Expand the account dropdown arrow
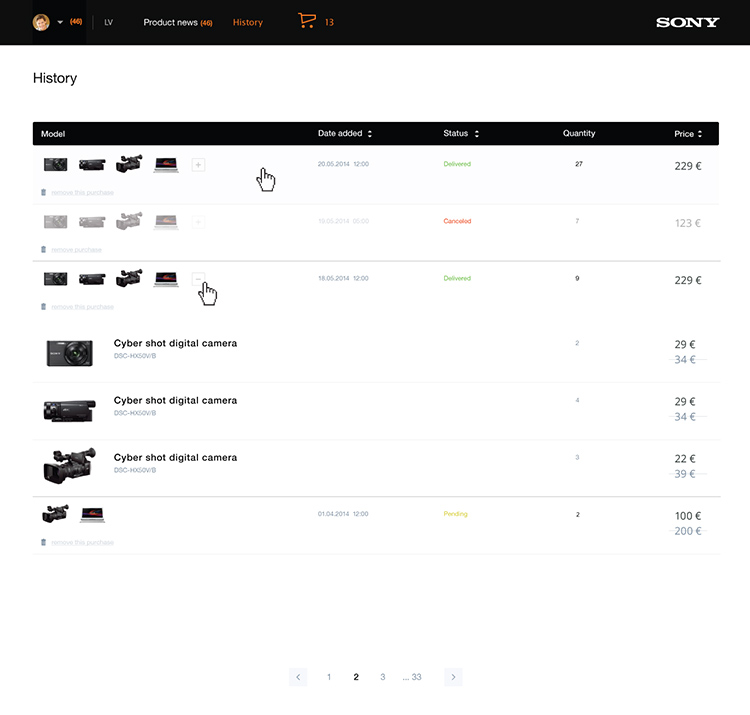The width and height of the screenshot is (750, 715). (60, 22)
